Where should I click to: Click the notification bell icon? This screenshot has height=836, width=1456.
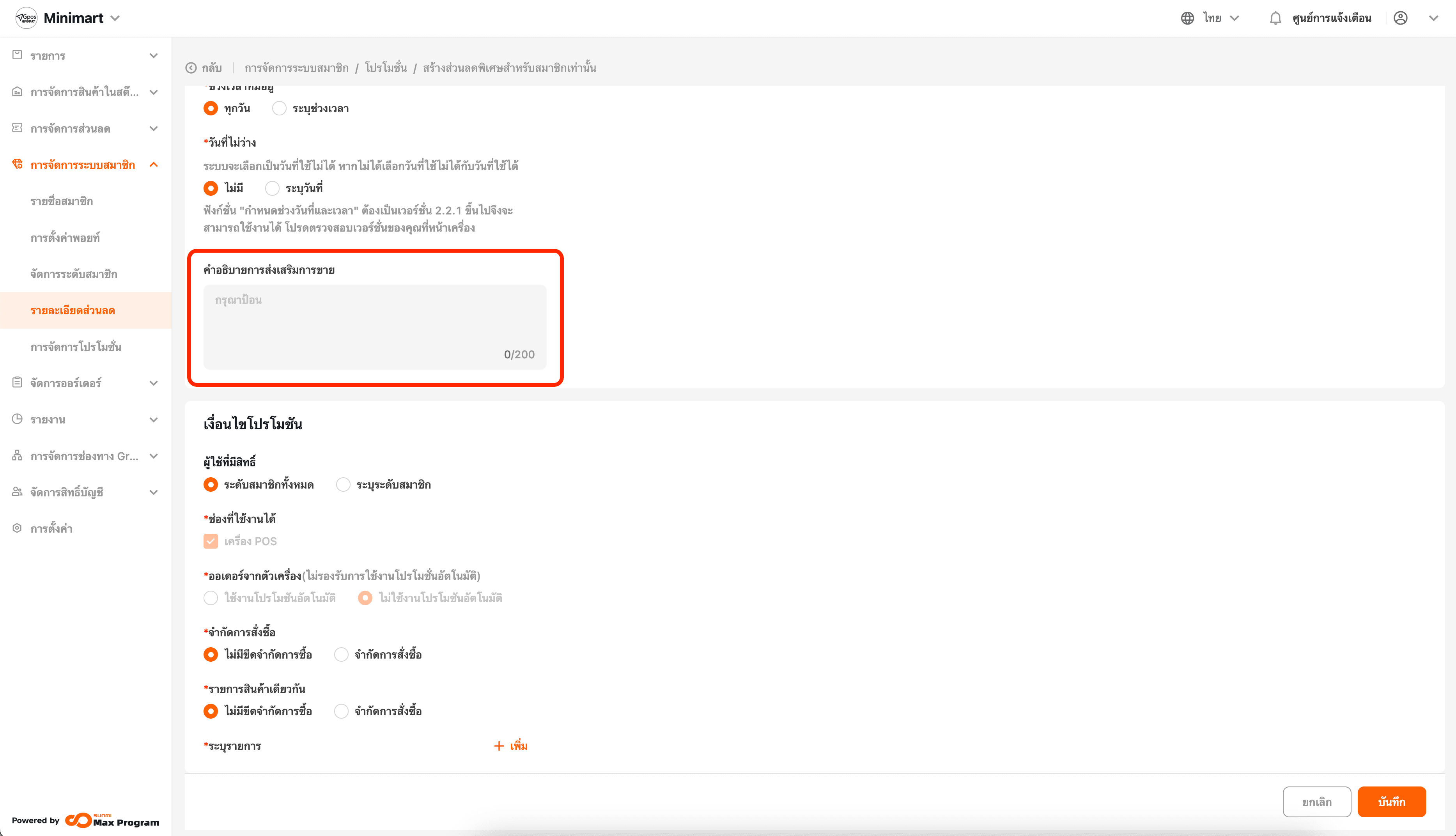point(1275,18)
